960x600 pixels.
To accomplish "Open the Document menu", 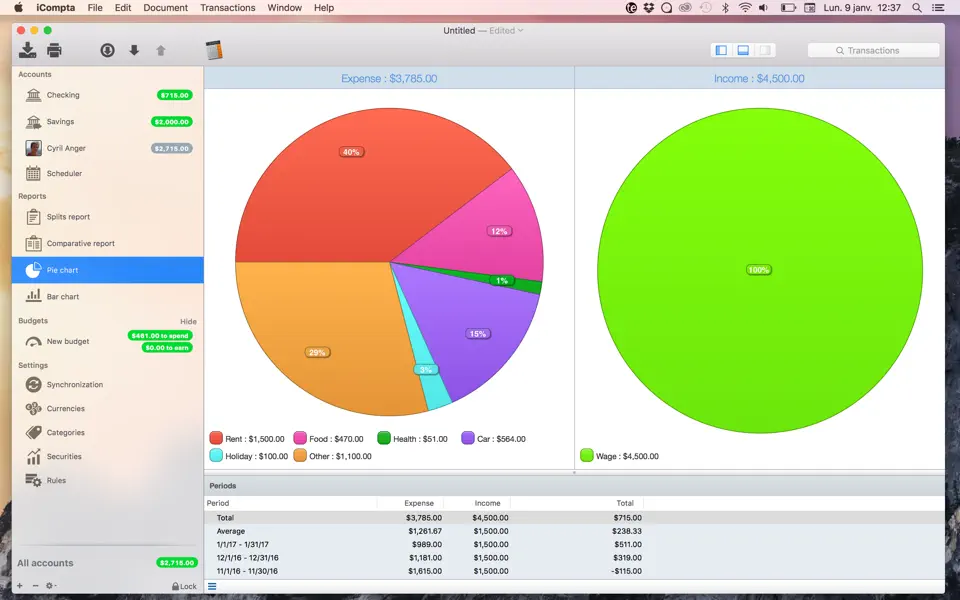I will tap(165, 8).
